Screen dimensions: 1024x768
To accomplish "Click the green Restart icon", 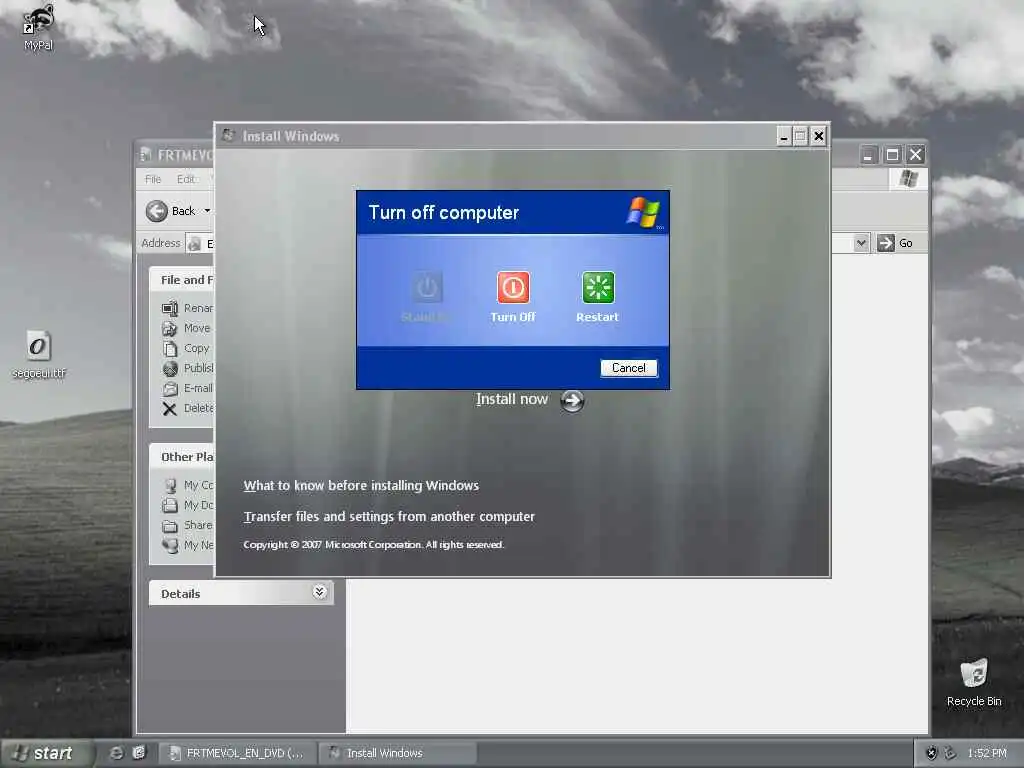I will 598,287.
